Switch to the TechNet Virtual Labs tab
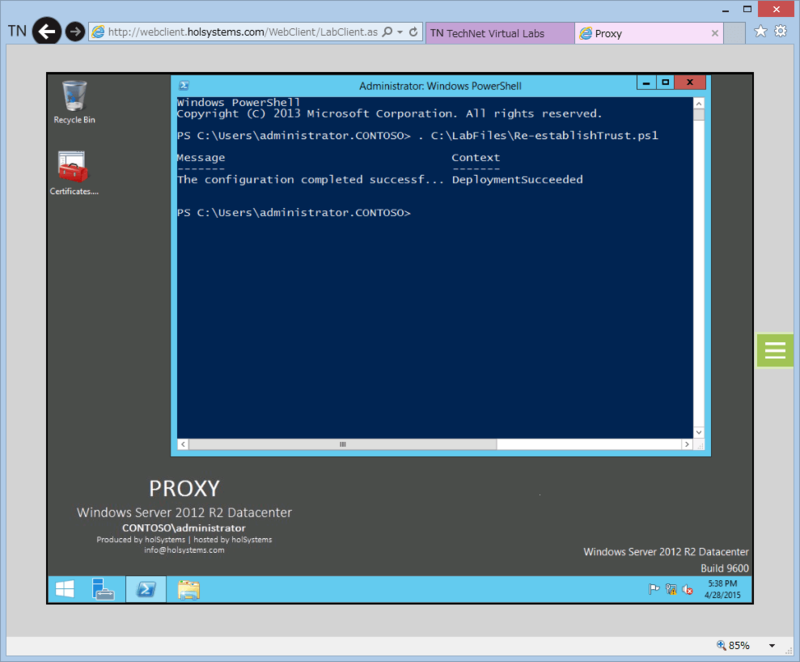800x662 pixels. [499, 33]
